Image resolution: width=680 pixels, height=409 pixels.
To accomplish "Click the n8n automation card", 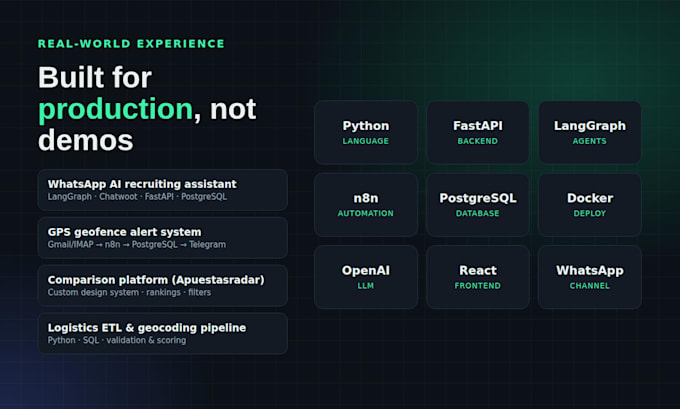I will point(366,205).
